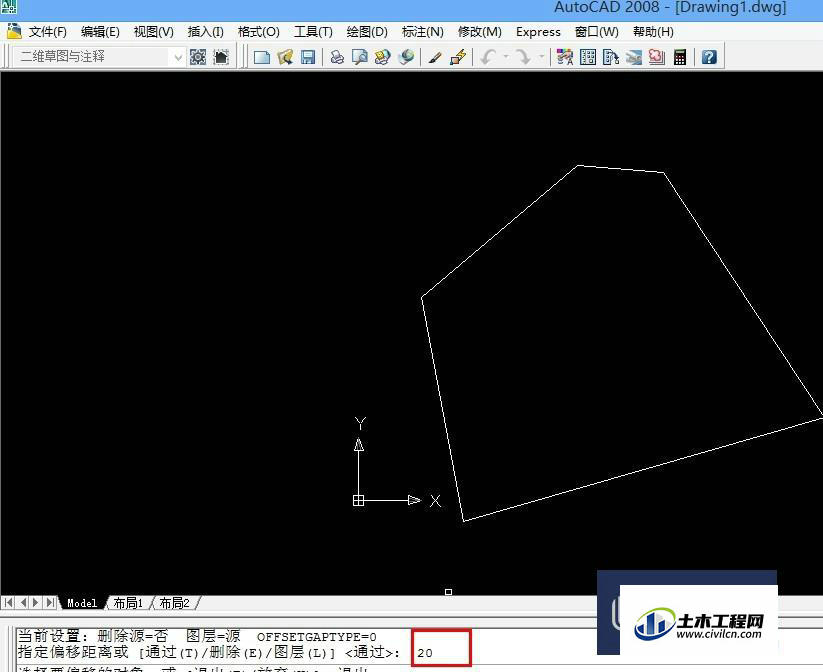Open the 绘图(D) menu
The image size is (823, 672).
tap(367, 32)
